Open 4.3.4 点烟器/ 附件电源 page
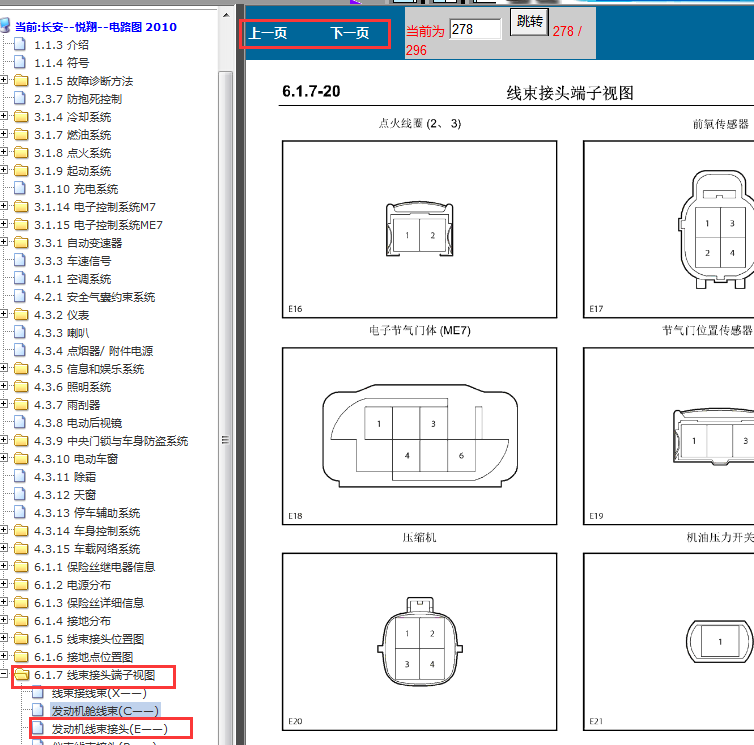 click(x=93, y=351)
